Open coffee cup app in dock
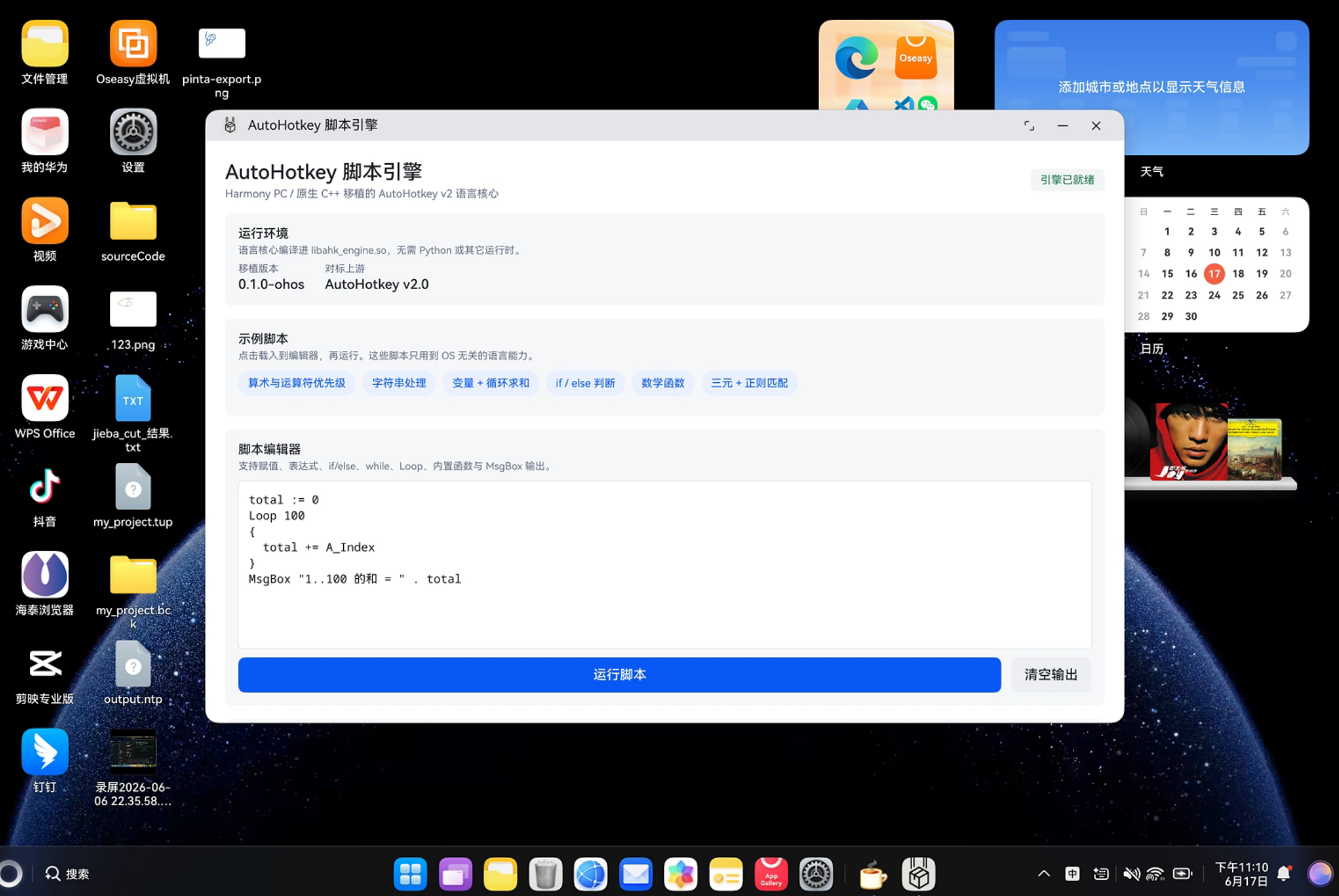This screenshot has width=1339, height=896. (x=873, y=875)
